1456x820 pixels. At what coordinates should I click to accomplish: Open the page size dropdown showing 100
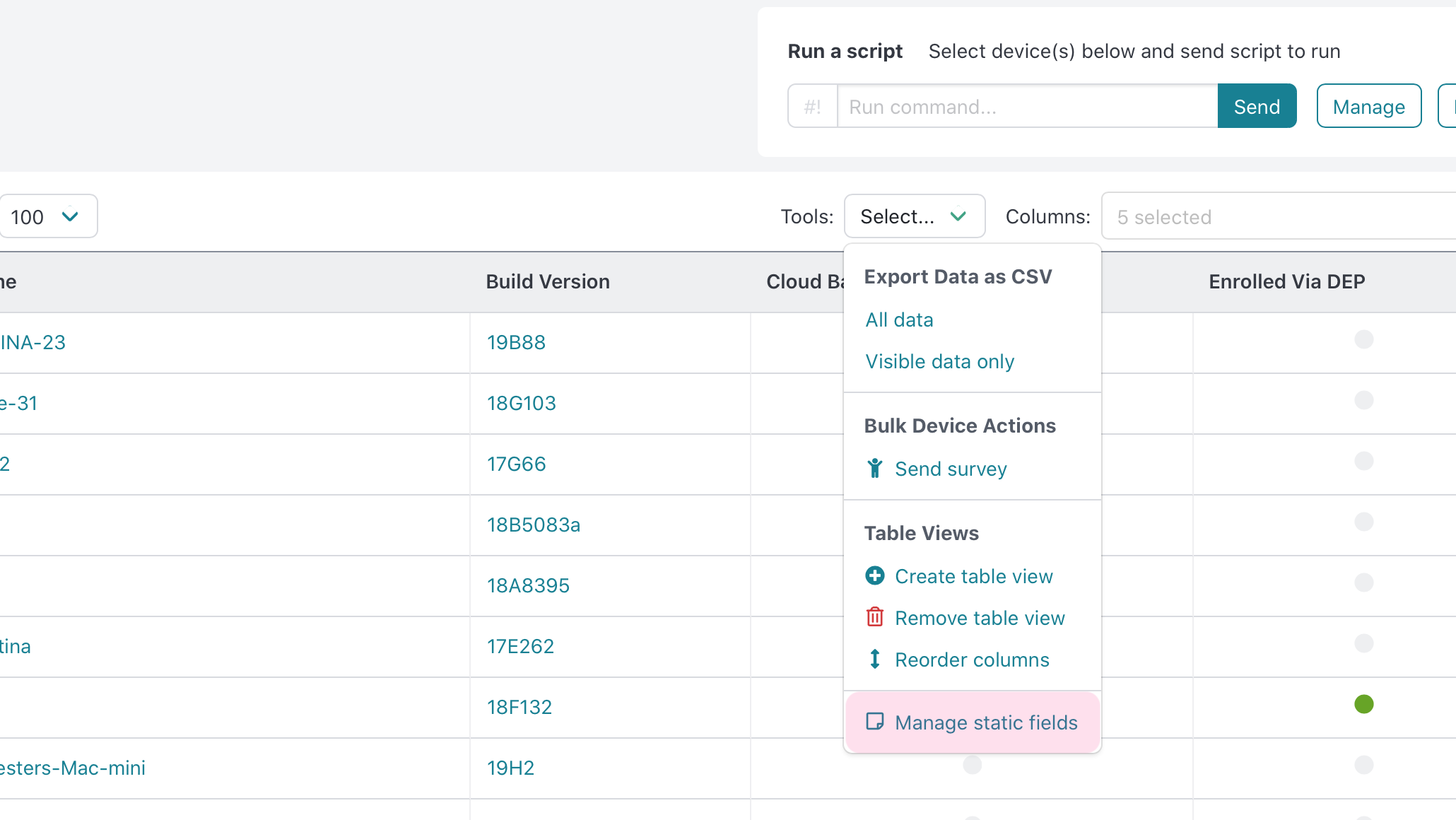click(47, 216)
